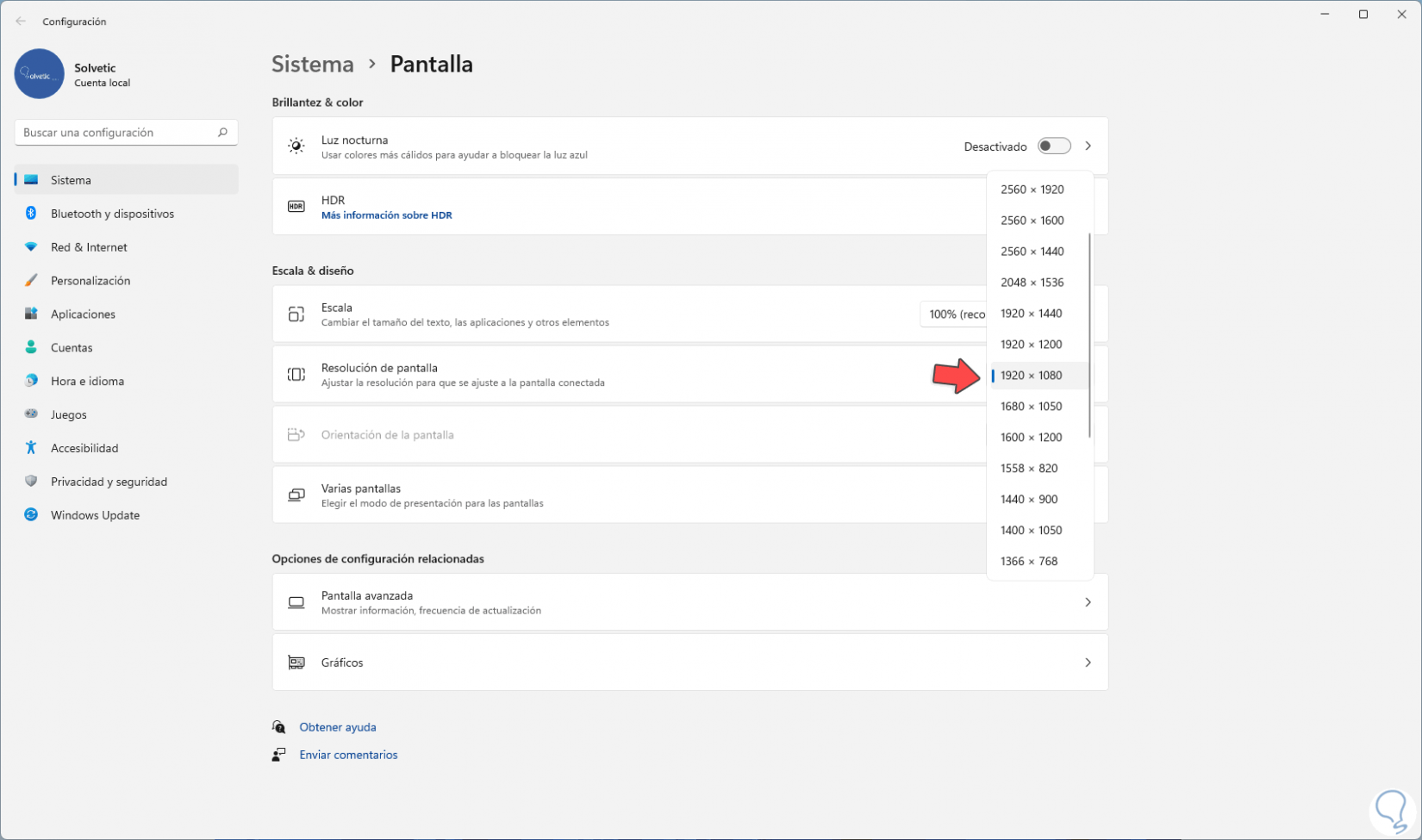Screen dimensions: 1422x840
Task: Expand the Gráficos settings chevron
Action: point(1088,663)
